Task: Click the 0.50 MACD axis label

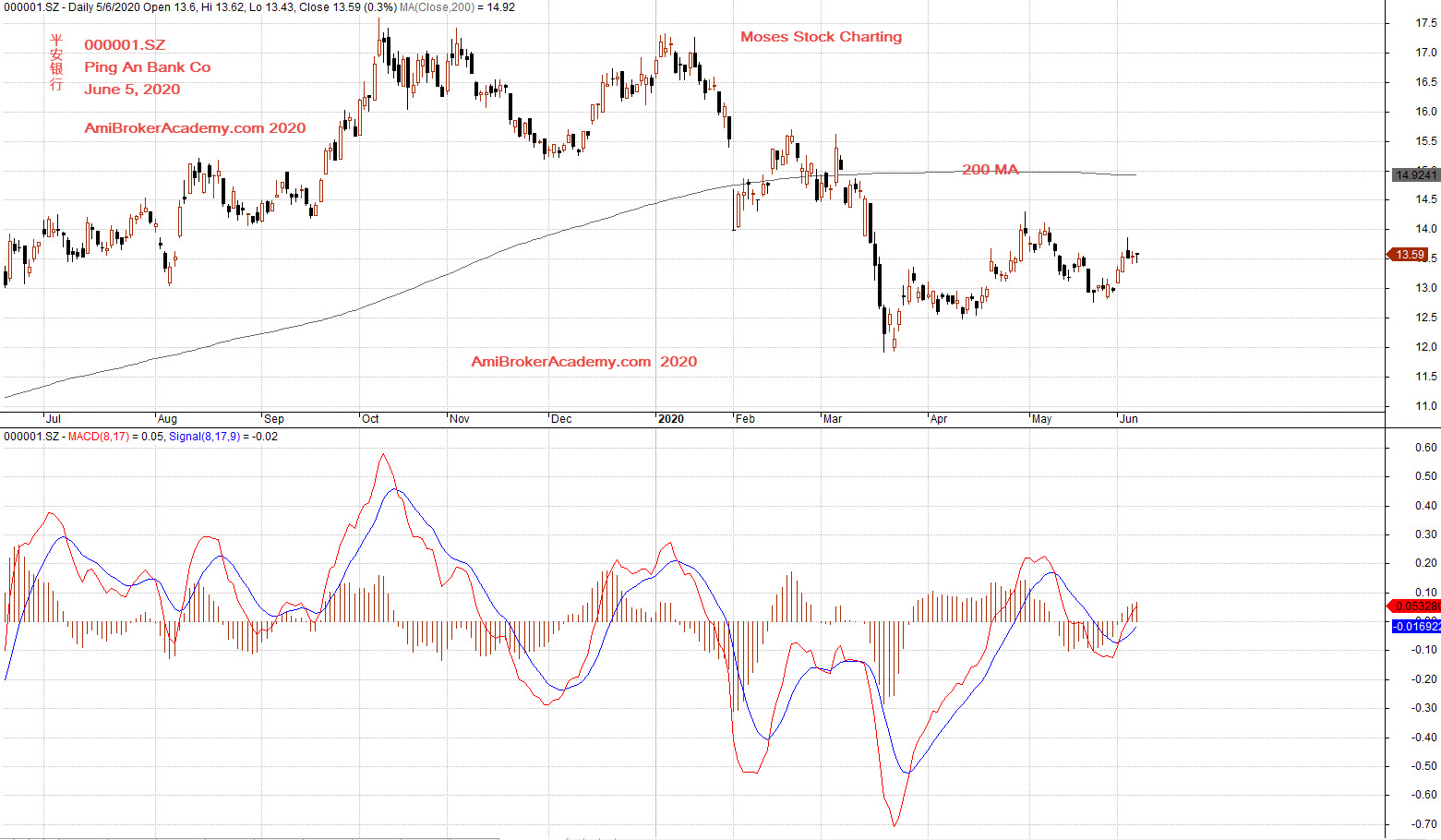Action: tap(1426, 476)
